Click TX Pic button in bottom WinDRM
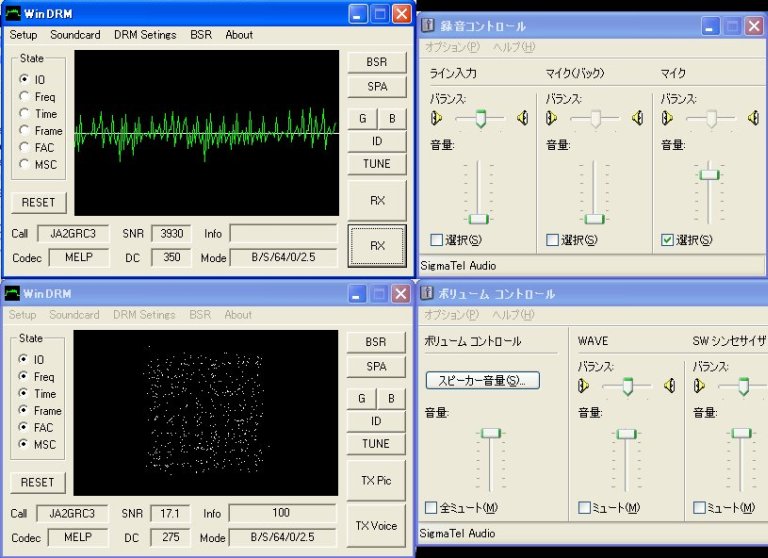This screenshot has height=558, width=768. coord(376,481)
